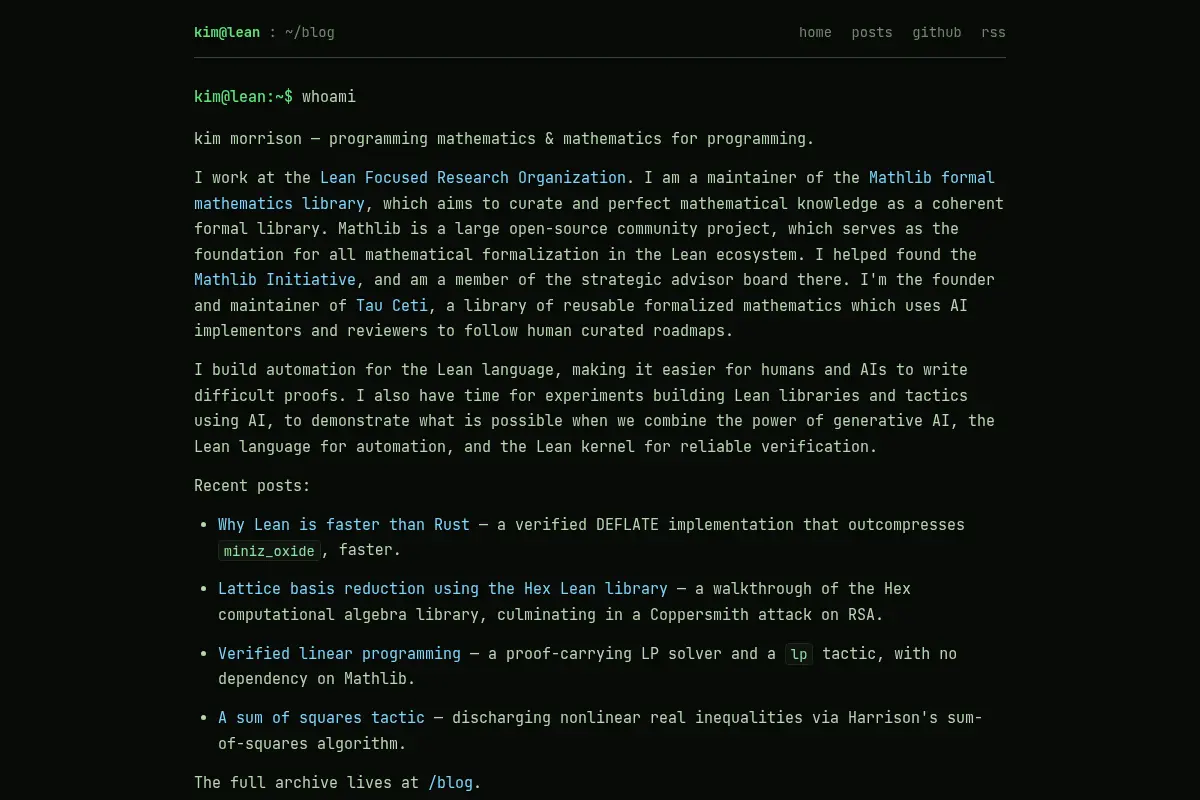Open 'A sum of squares tactic' post

click(x=322, y=717)
